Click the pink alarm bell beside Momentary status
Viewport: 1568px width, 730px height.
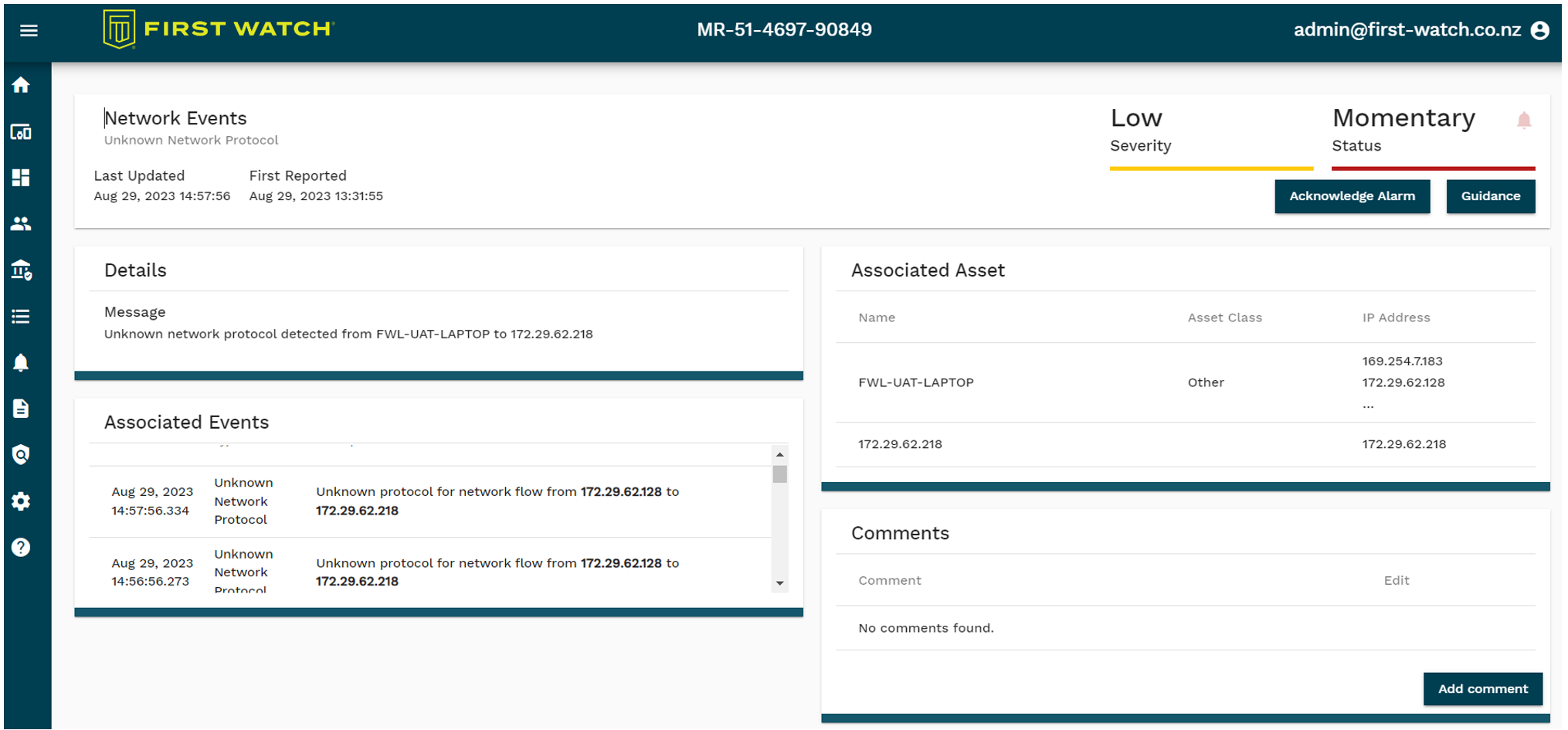(x=1523, y=121)
